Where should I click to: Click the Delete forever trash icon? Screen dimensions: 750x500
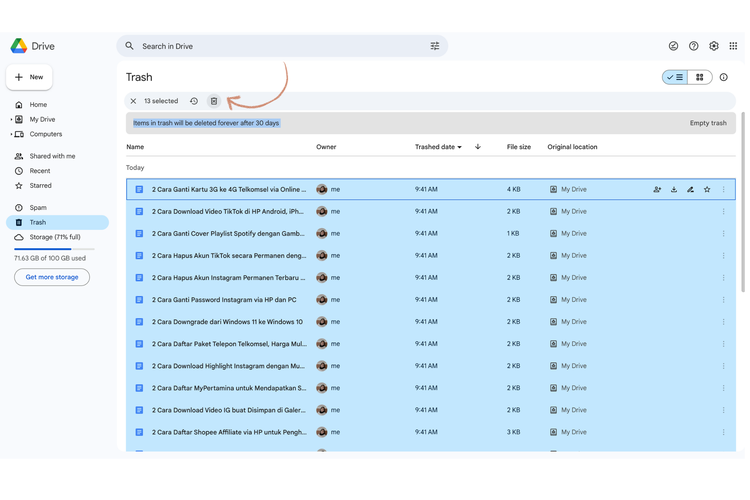click(x=213, y=101)
